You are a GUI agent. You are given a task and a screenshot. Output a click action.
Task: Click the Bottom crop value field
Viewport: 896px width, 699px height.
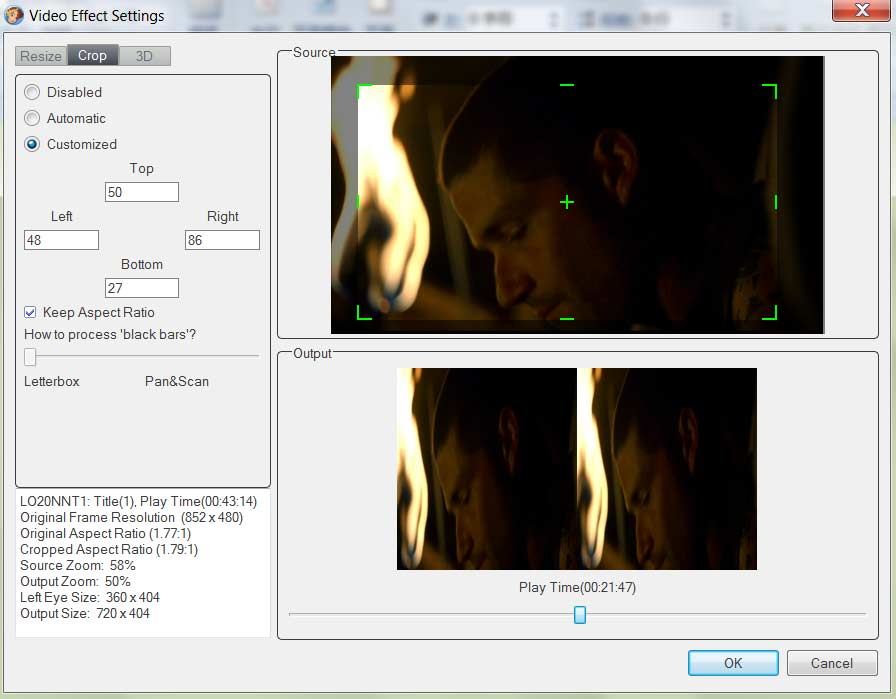click(x=142, y=288)
